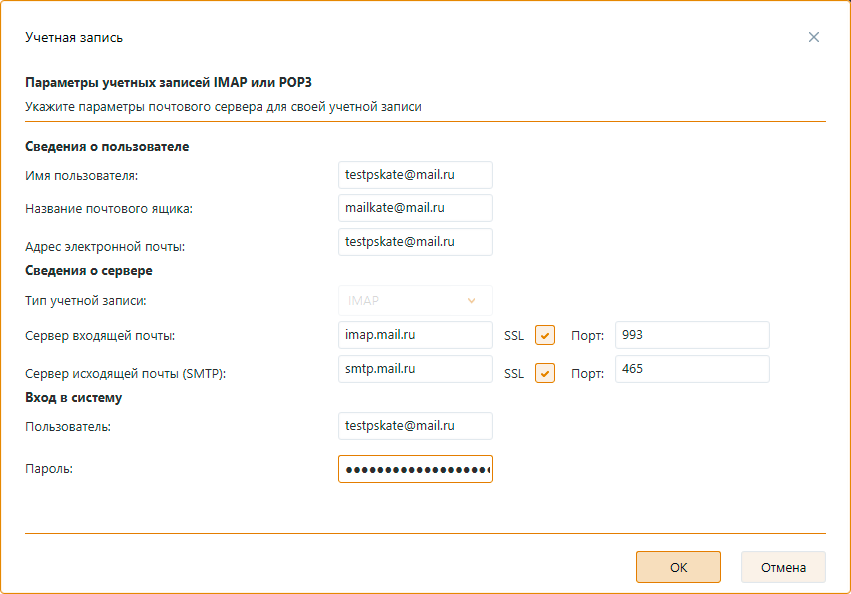The width and height of the screenshot is (851, 594).
Task: Click the imap.mail.ru incoming server field
Action: coord(415,335)
